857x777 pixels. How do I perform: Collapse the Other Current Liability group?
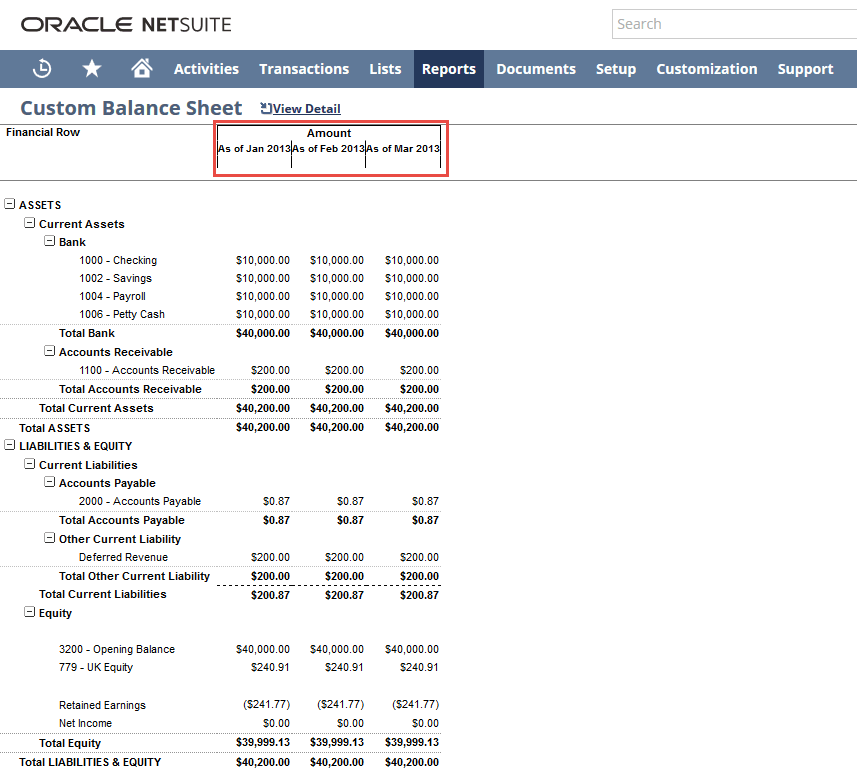pyautogui.click(x=50, y=538)
